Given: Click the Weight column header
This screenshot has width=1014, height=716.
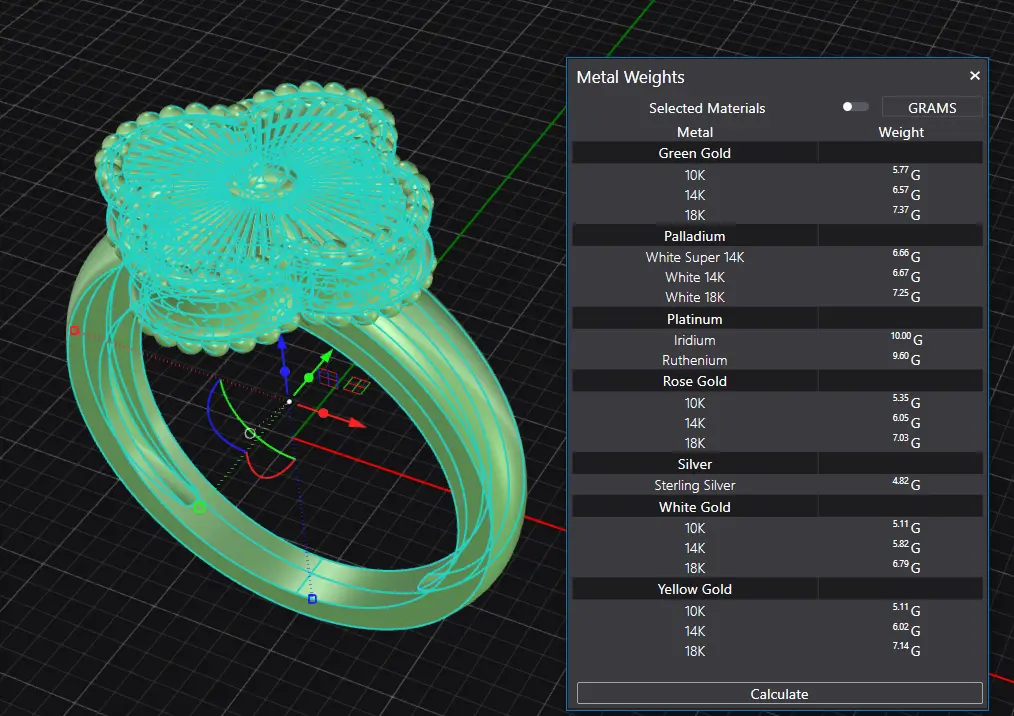Looking at the screenshot, I should 901,132.
